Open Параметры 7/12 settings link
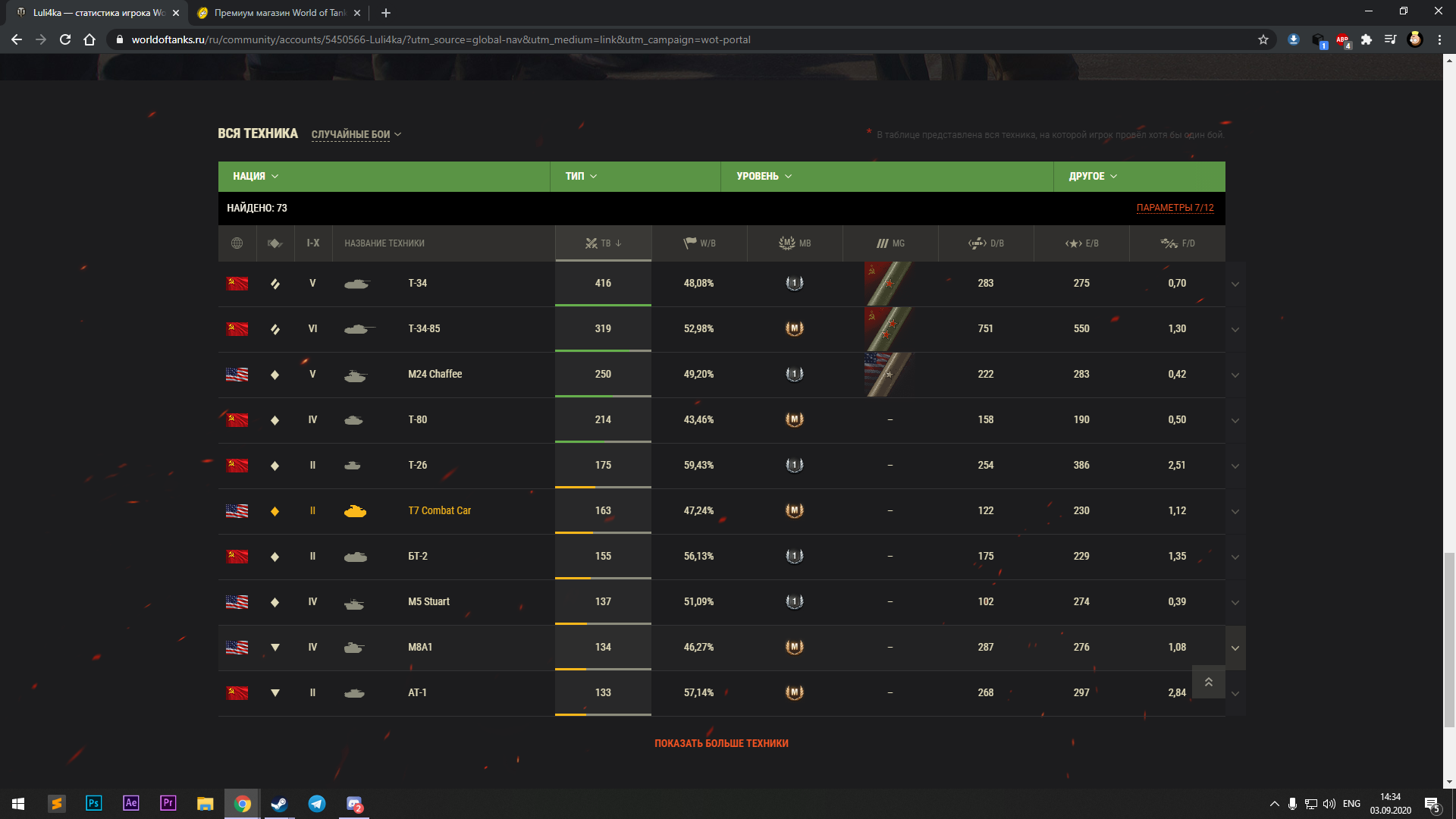This screenshot has width=1456, height=819. 1175,208
